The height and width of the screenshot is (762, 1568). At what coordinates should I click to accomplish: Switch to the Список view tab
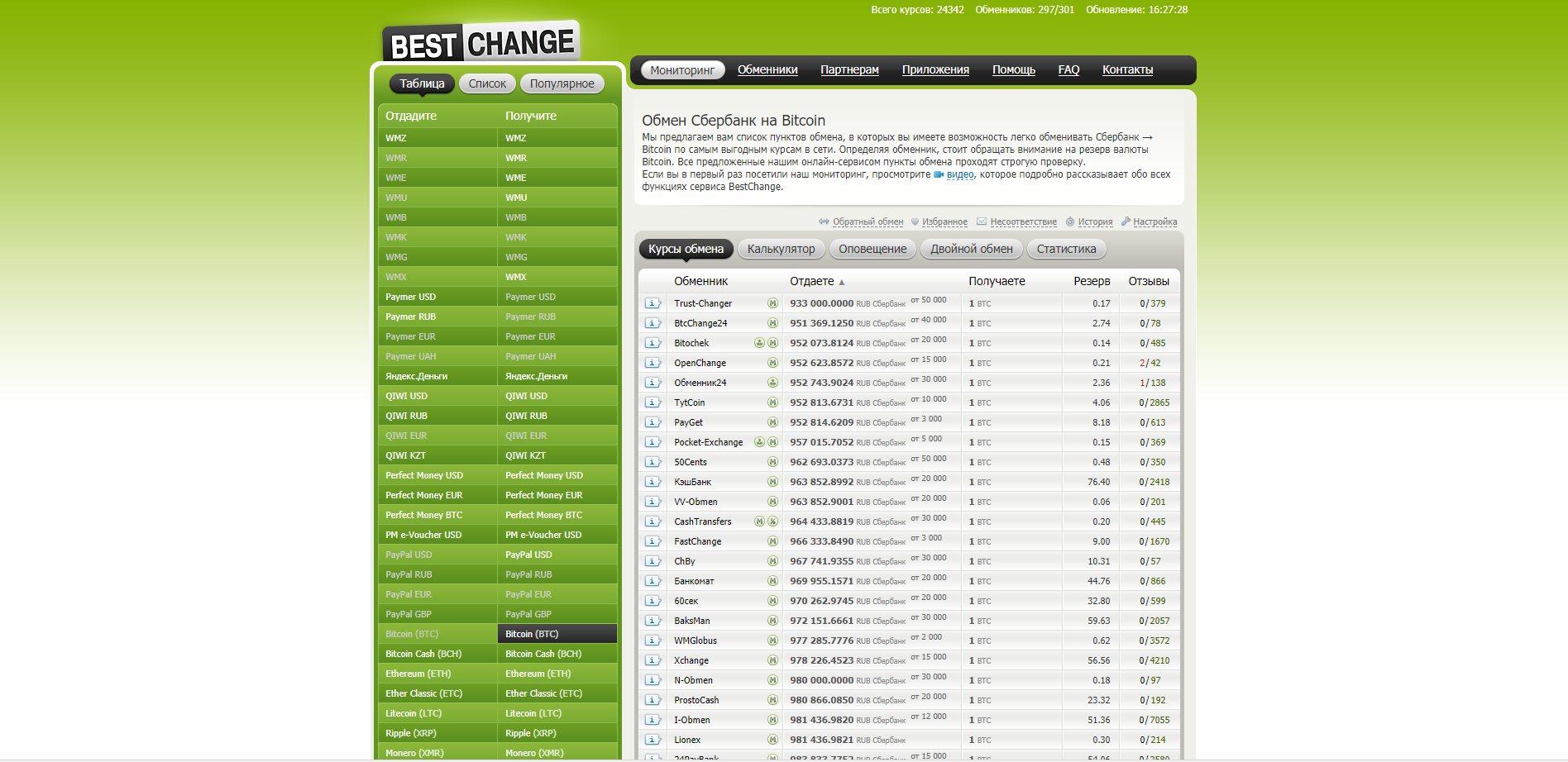[487, 83]
